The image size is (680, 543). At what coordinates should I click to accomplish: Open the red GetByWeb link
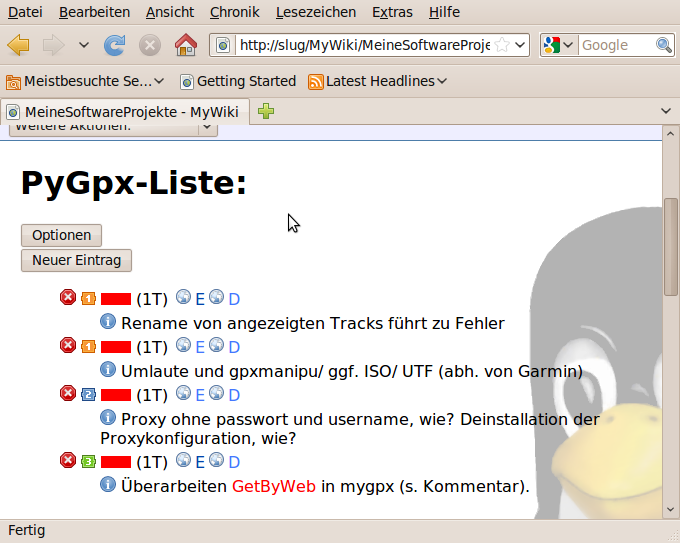(x=274, y=487)
